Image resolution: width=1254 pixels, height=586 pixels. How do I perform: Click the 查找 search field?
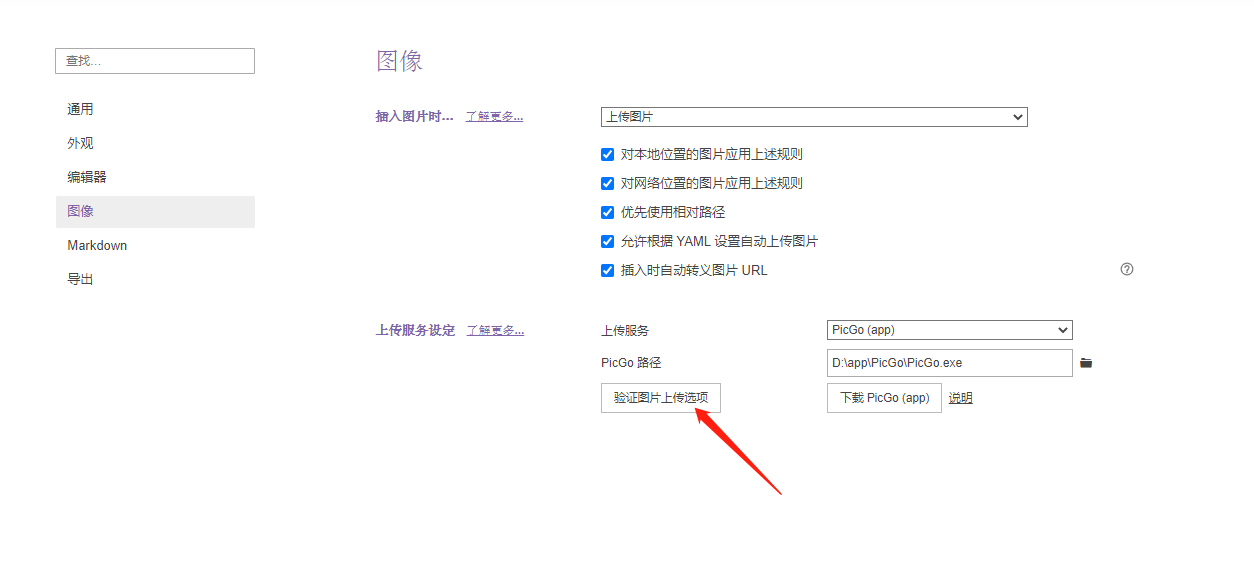pos(155,61)
